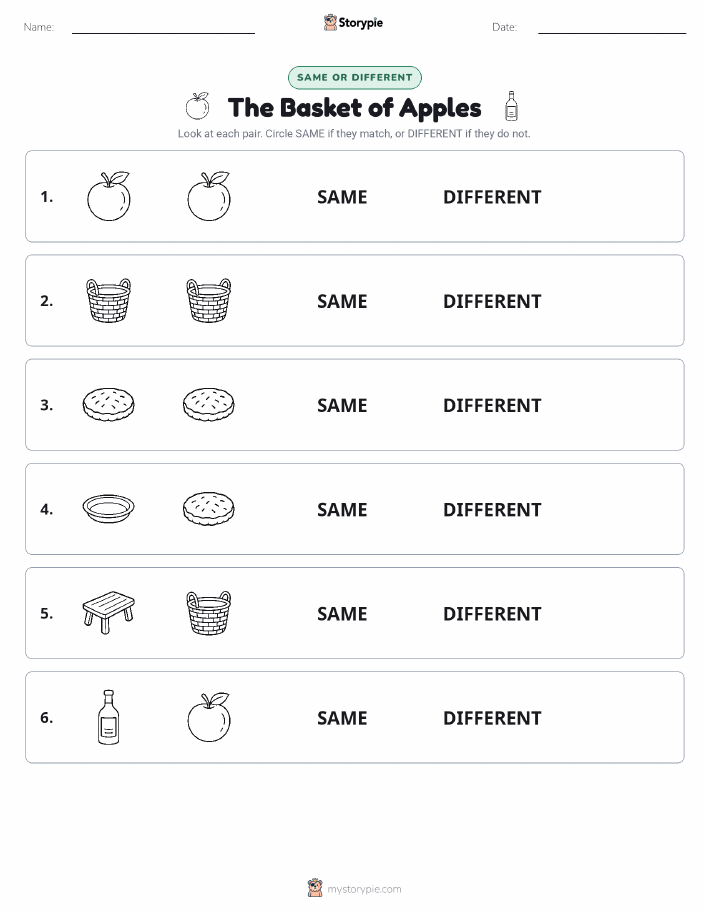Click the SAME OR DIFFERENT badge
Screen dimensions: 709x917
(354, 77)
